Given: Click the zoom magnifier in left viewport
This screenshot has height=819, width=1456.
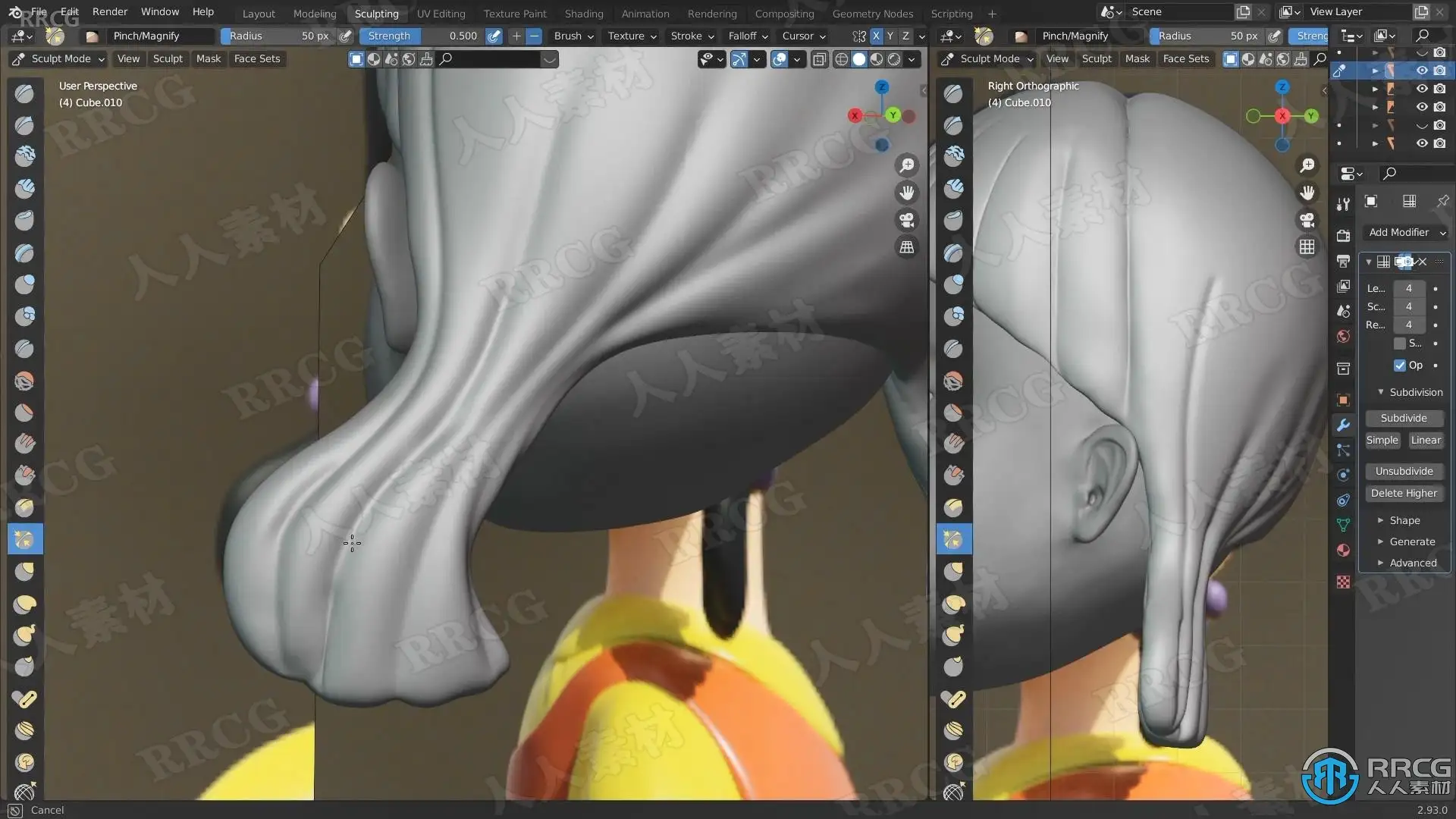Looking at the screenshot, I should 907,165.
